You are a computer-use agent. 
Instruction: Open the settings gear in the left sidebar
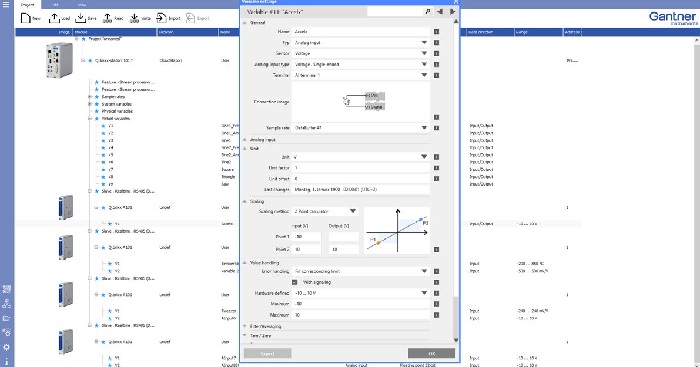pyautogui.click(x=7, y=347)
